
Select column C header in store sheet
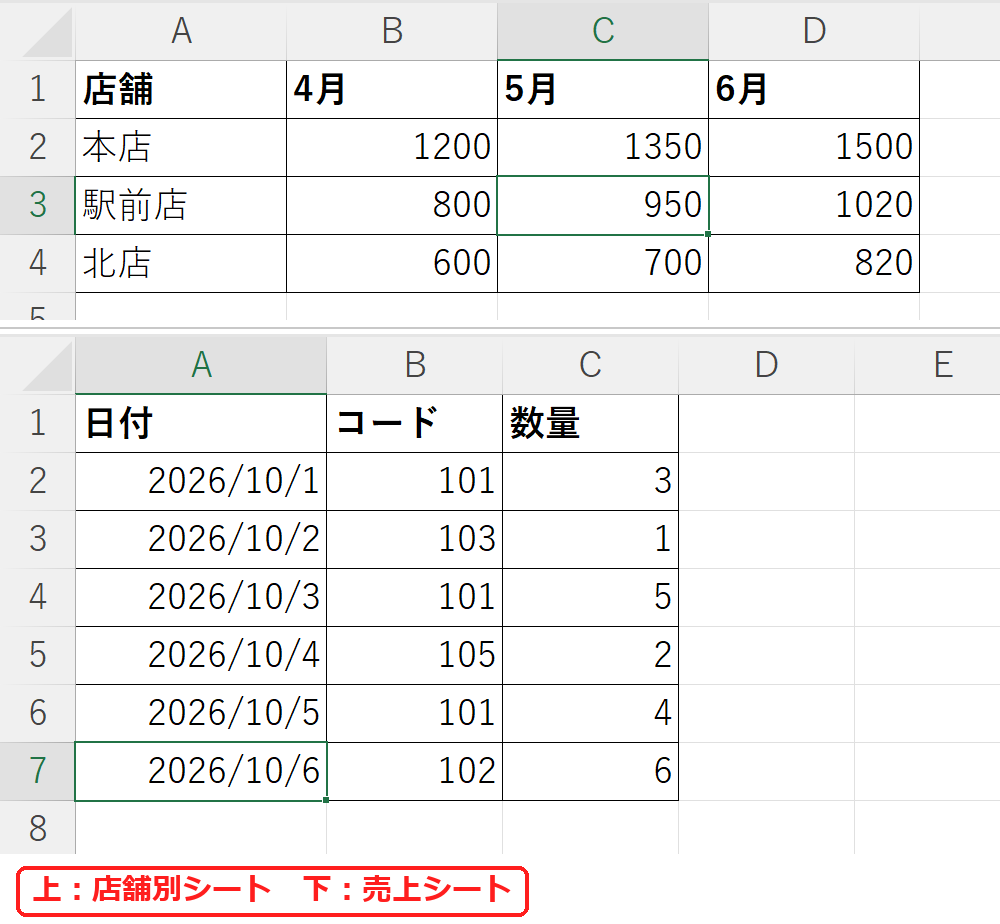[603, 32]
